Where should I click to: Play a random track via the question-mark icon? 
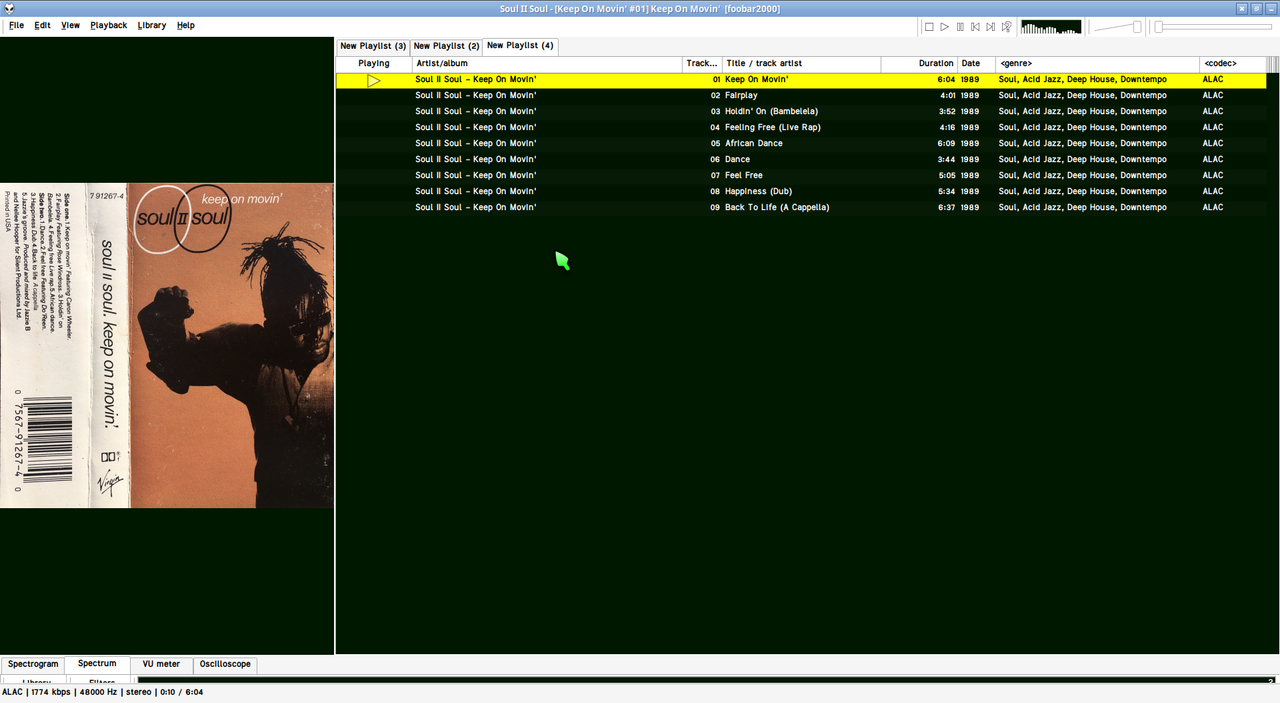tap(1007, 27)
